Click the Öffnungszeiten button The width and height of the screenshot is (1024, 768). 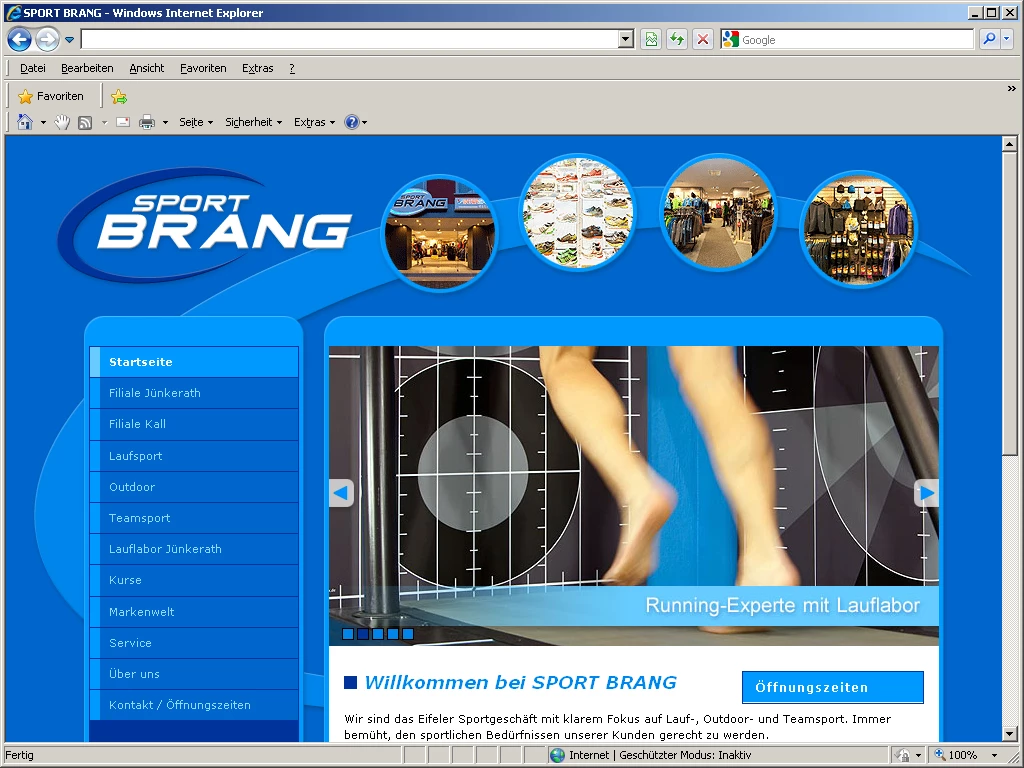[832, 687]
